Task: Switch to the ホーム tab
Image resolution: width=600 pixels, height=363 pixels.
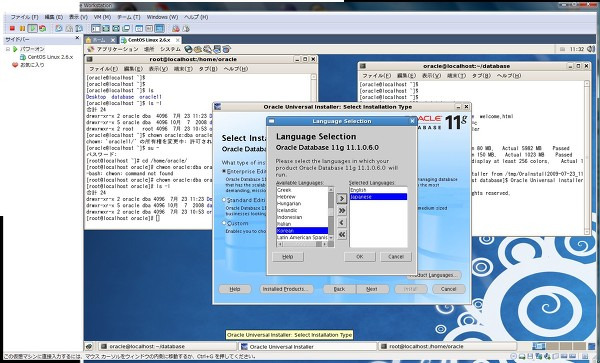Action: coord(100,40)
